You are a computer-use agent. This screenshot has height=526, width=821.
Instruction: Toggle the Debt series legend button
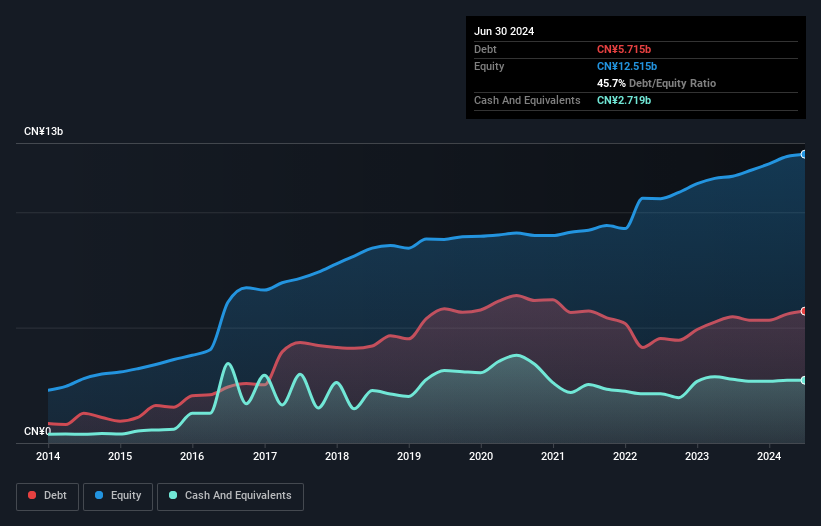(48, 496)
